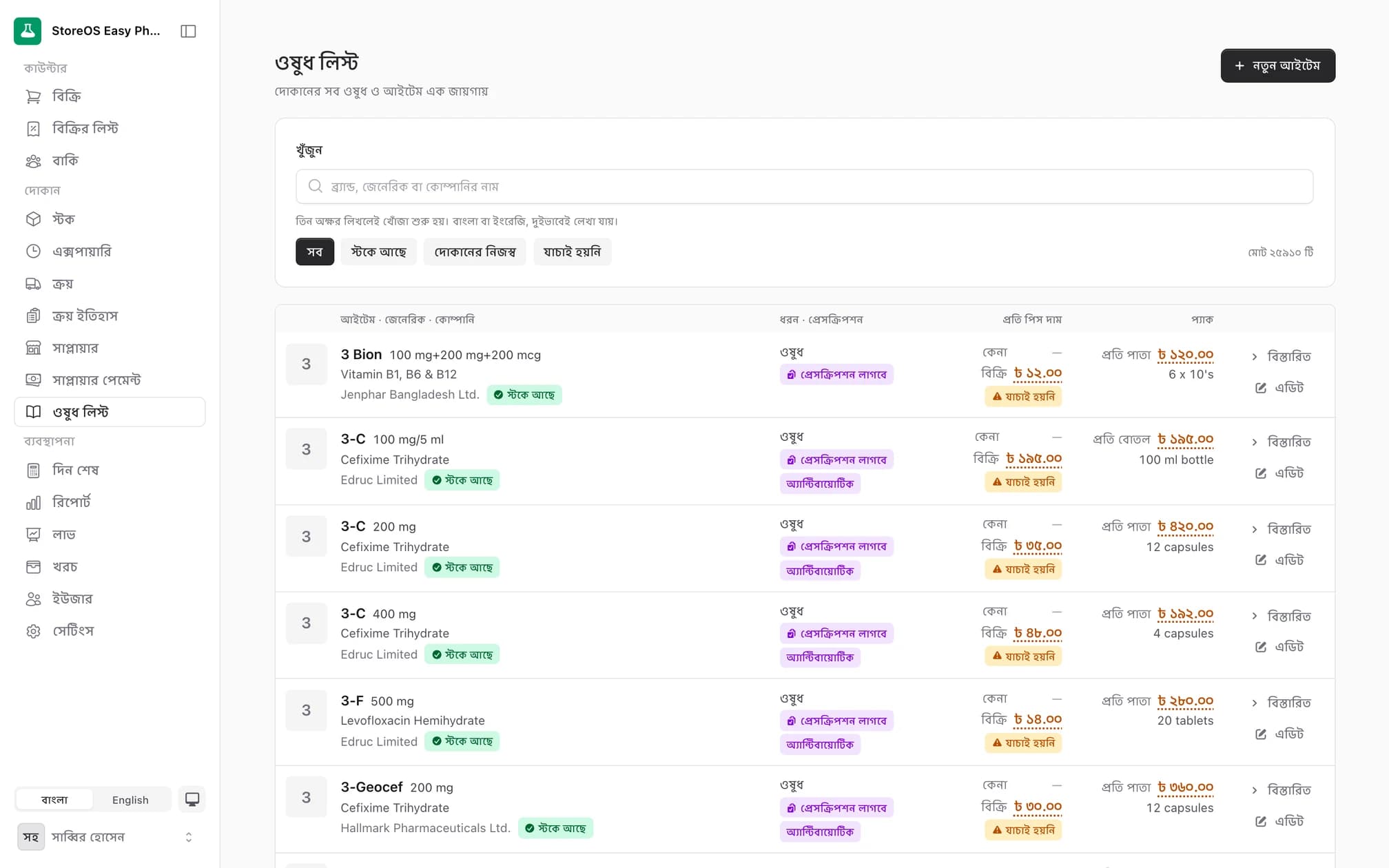Open স্টক box icon in sidebar
Screen dimensions: 1389x868
33,219
